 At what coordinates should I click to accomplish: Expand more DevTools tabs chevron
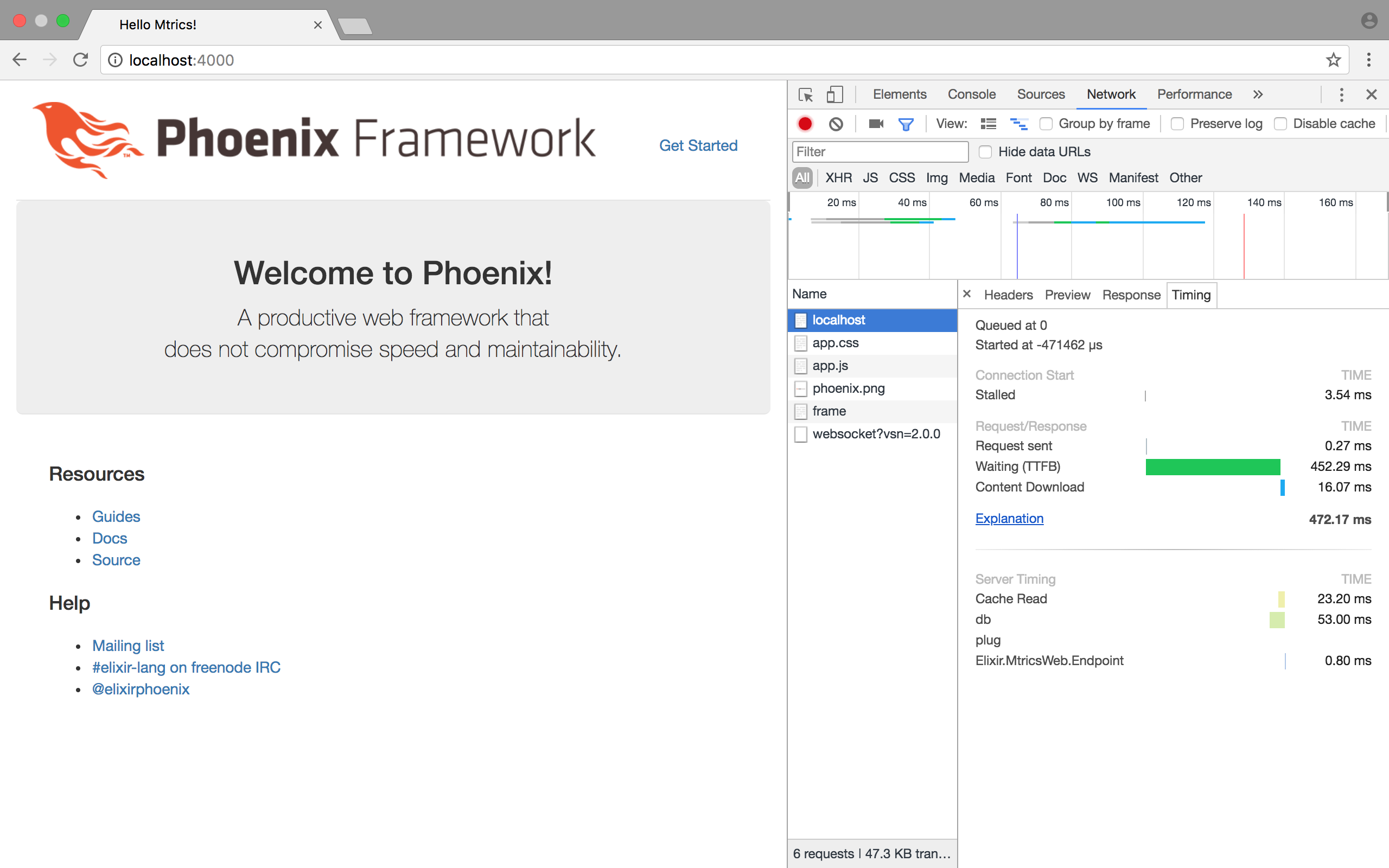point(1258,95)
